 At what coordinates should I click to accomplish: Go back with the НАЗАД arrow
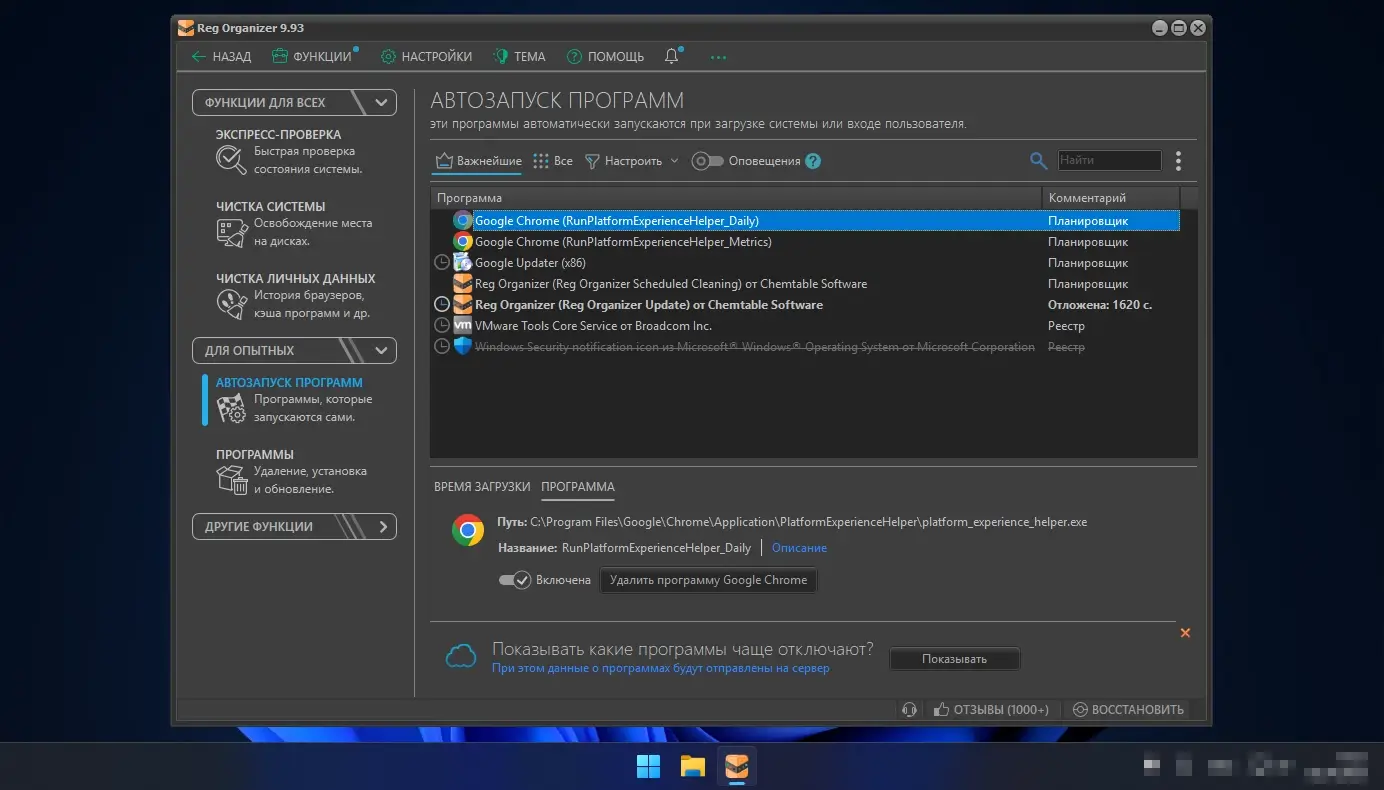(221, 57)
